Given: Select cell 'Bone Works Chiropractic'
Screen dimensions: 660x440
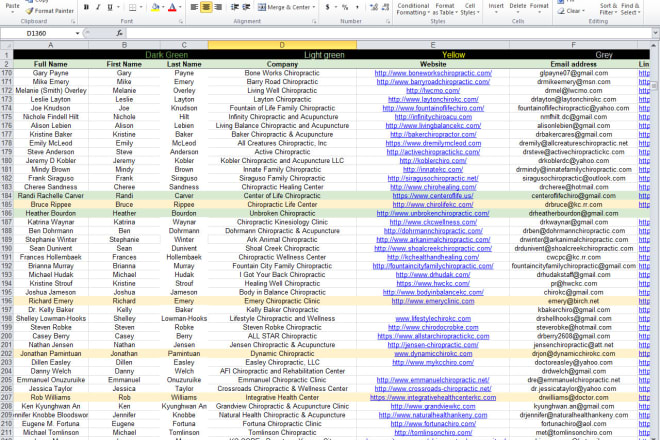Looking at the screenshot, I should [282, 73].
